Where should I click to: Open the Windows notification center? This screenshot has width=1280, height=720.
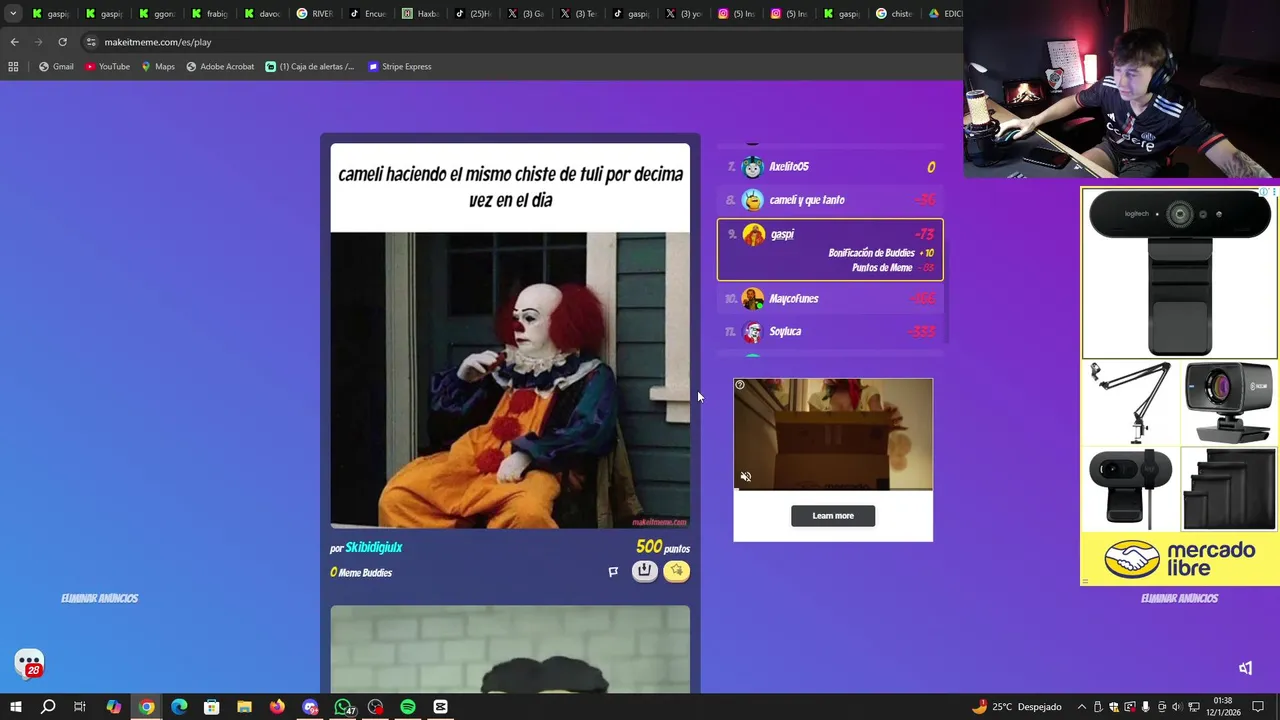1258,707
